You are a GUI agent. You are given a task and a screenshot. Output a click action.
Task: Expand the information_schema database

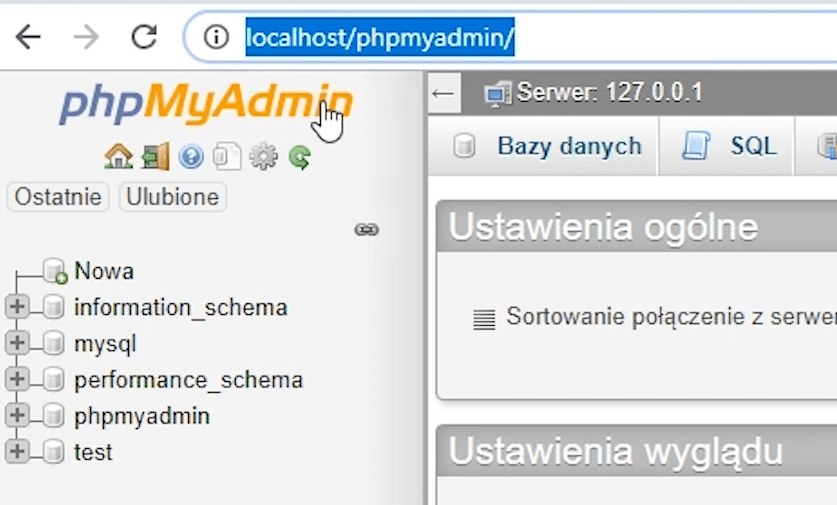17,307
